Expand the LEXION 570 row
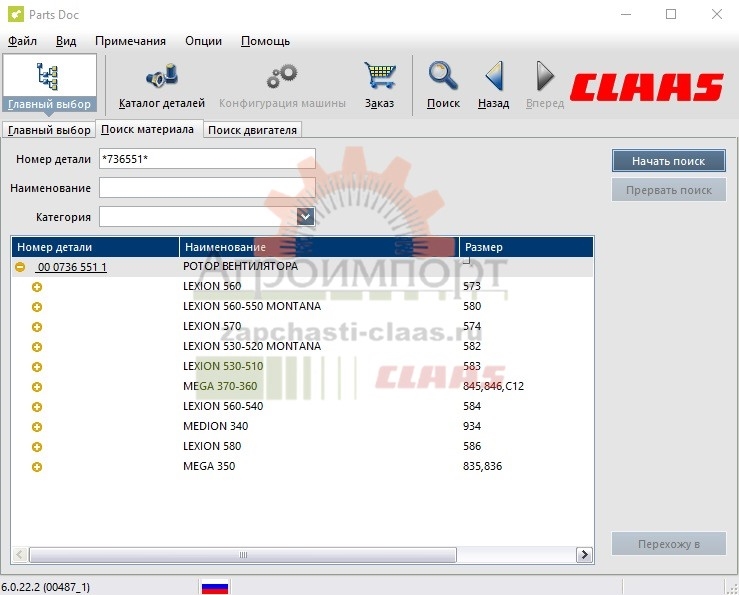The image size is (739, 595). (x=37, y=327)
